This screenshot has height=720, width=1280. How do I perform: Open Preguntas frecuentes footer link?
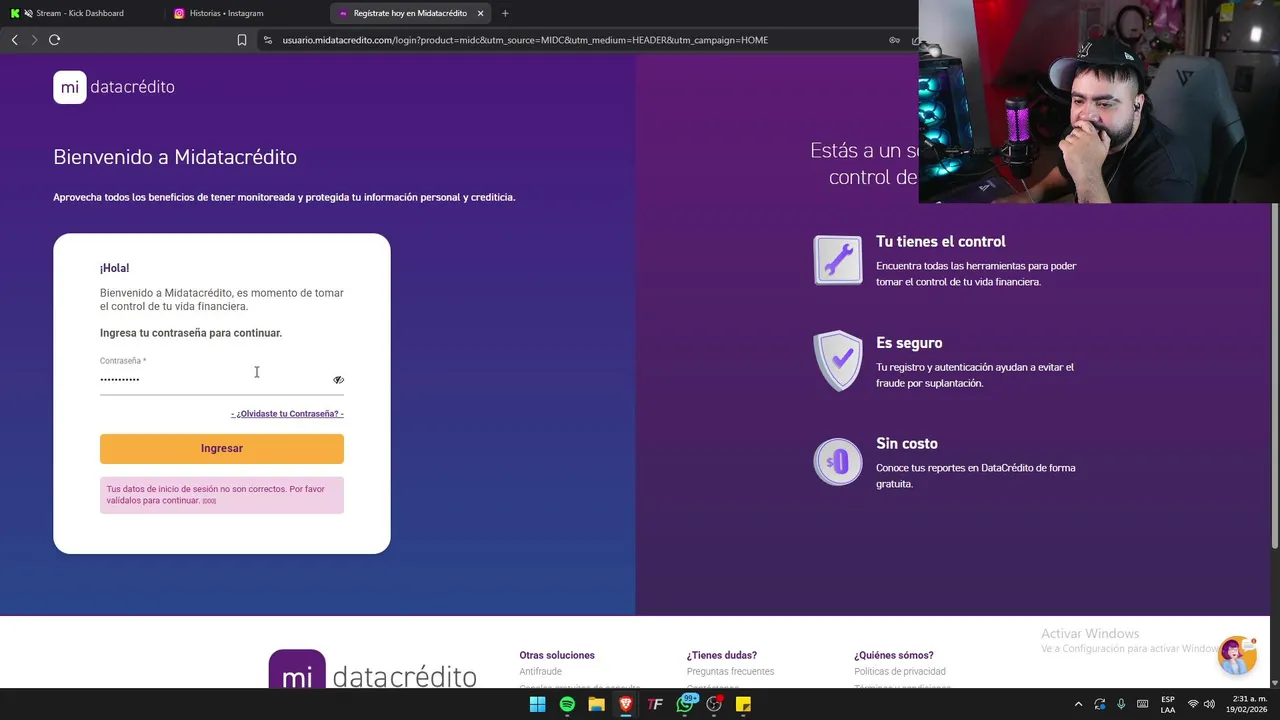[x=730, y=672]
